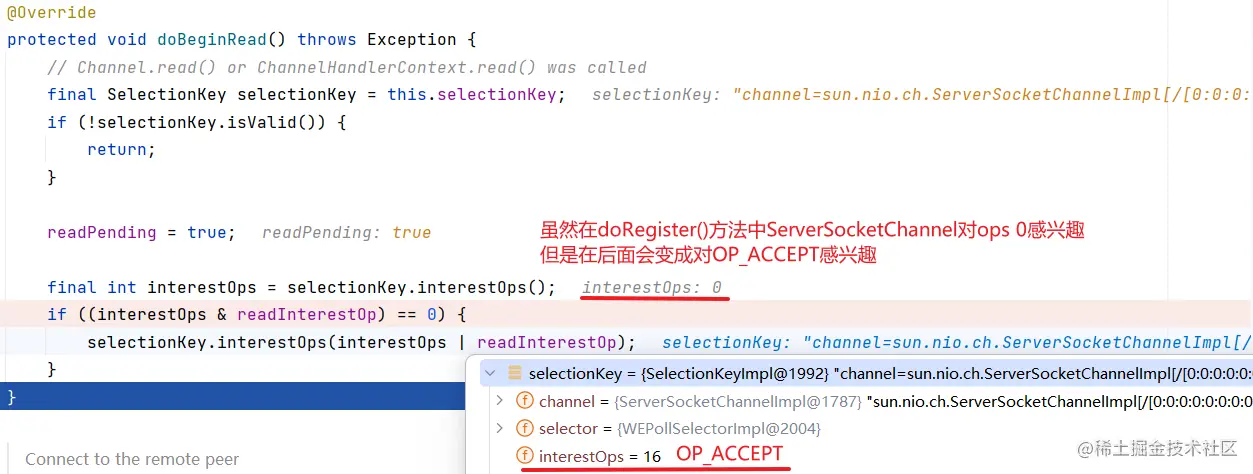Image resolution: width=1253 pixels, height=474 pixels.
Task: Click the inline hint 'readPending: true'
Action: point(346,233)
